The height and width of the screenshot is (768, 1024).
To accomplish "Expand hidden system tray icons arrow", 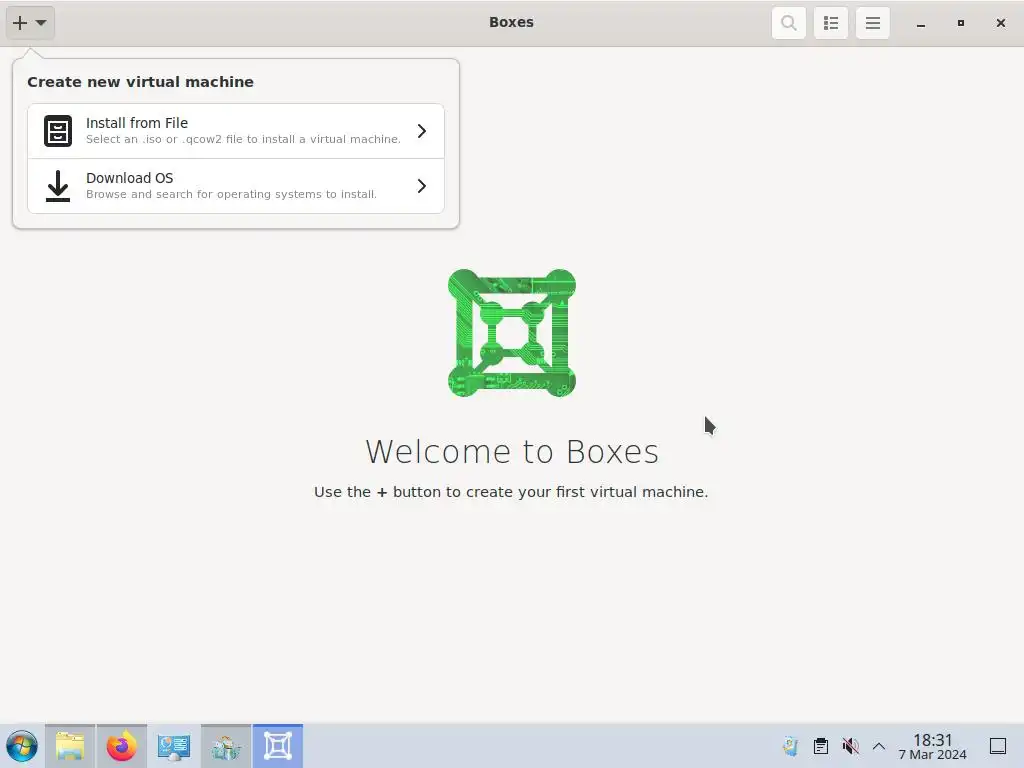I will point(879,746).
